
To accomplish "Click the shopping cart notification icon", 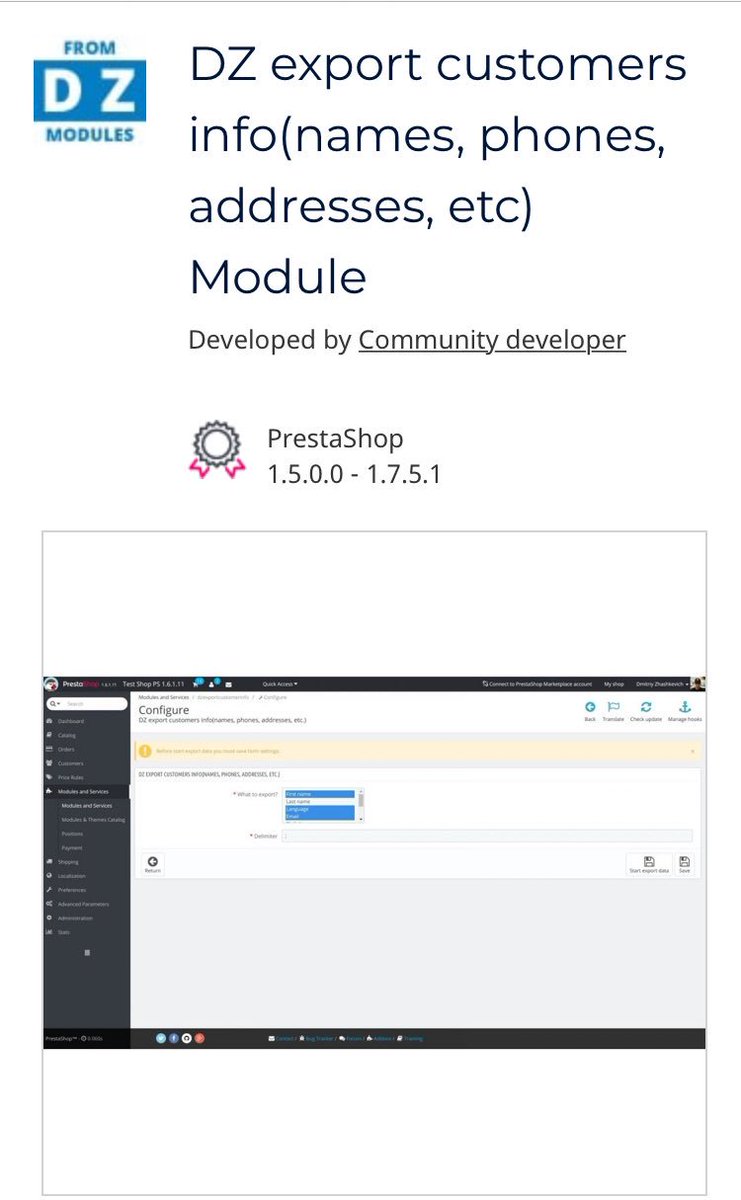I will [x=197, y=684].
